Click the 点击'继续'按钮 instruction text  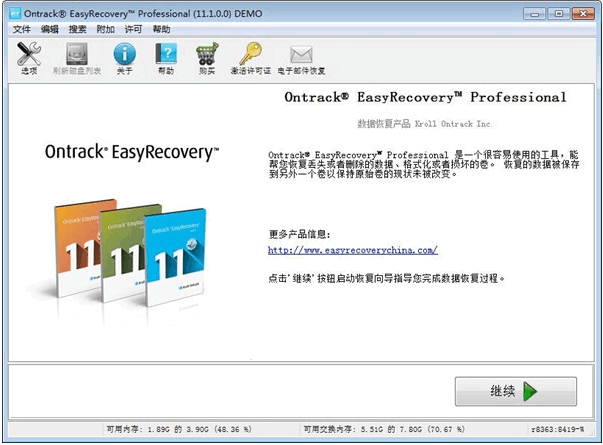click(386, 278)
